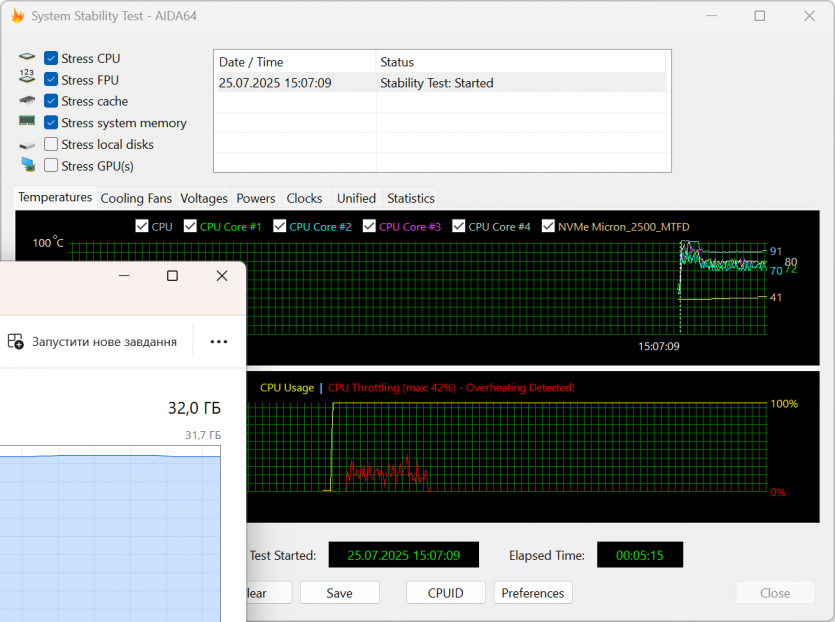Enable the Stress local disks checkbox

point(51,145)
